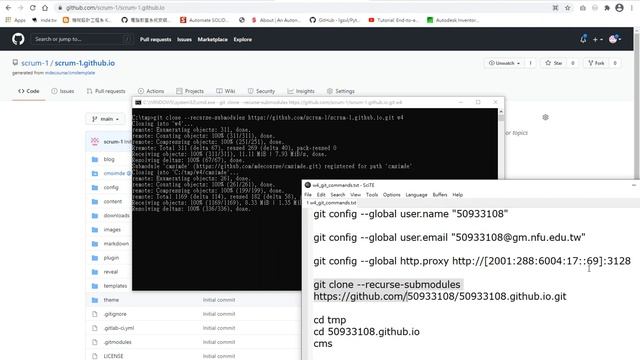Open SciTE Tools menu

click(372, 195)
